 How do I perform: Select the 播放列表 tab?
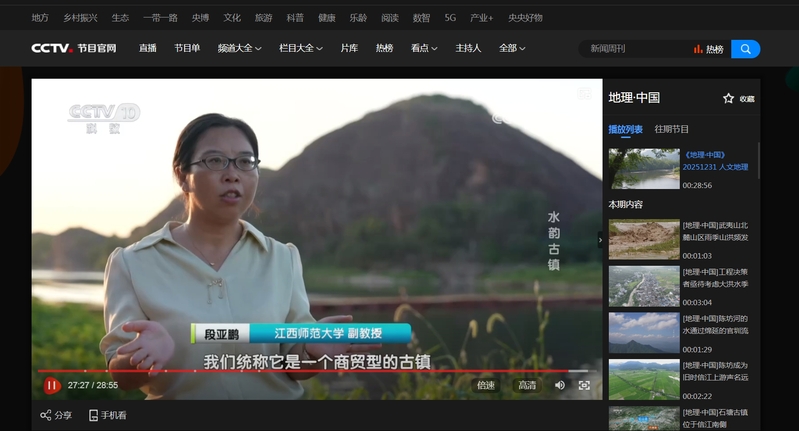625,129
